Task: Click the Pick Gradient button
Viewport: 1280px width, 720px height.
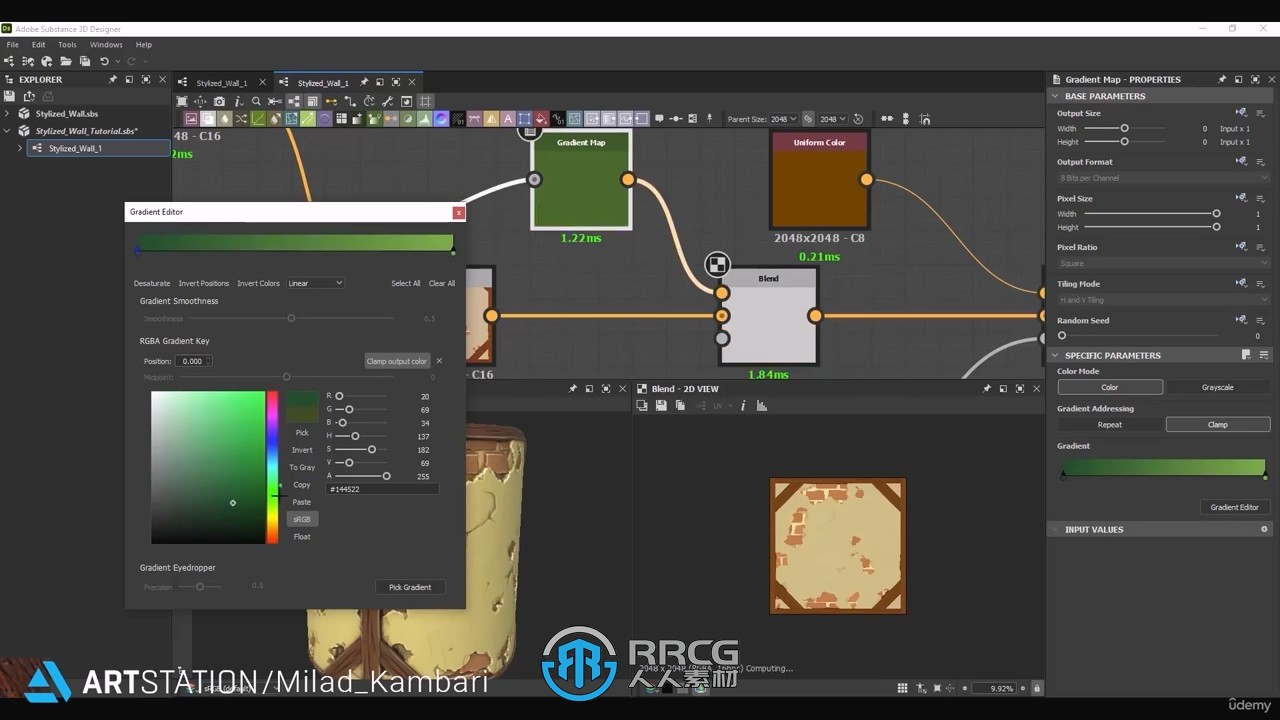Action: [x=410, y=587]
